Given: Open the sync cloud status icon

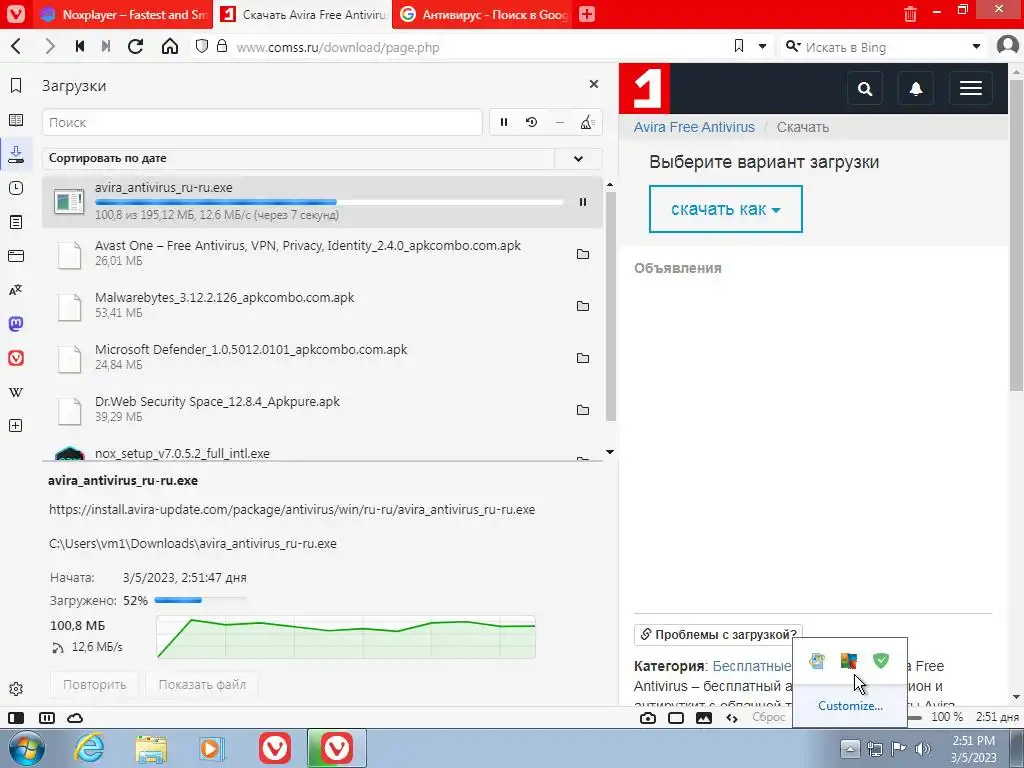Looking at the screenshot, I should (75, 718).
